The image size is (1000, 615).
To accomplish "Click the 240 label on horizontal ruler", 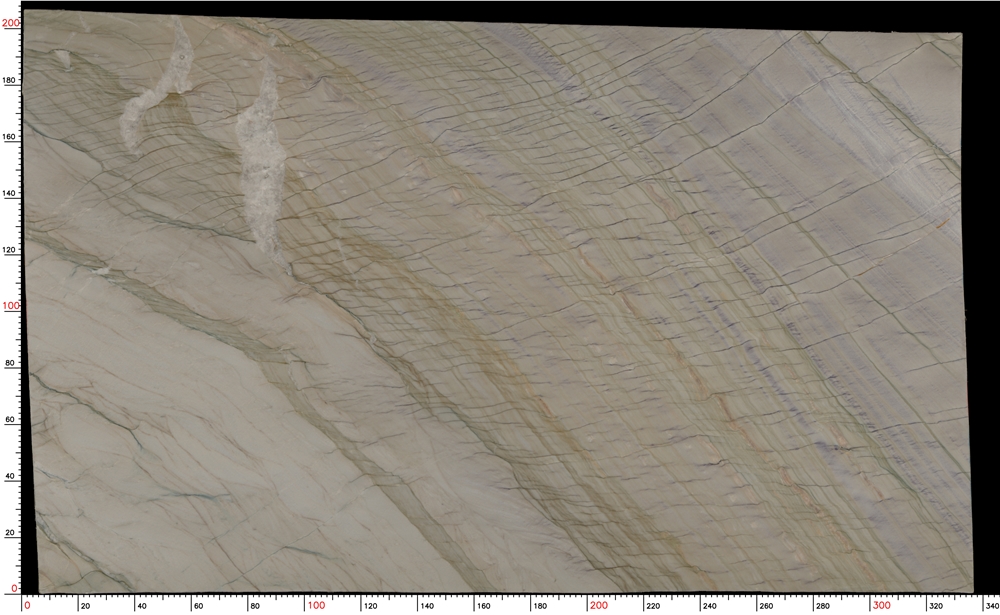I will (x=709, y=606).
